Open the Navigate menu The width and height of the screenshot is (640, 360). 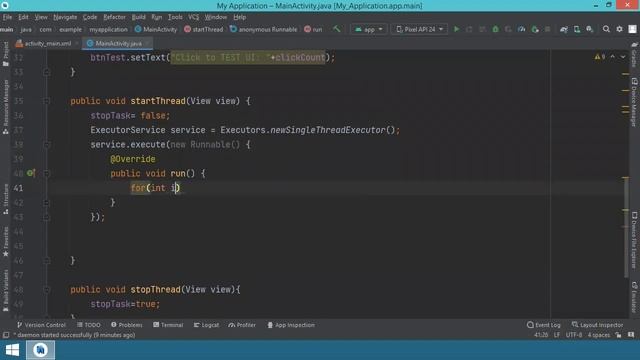click(x=65, y=17)
